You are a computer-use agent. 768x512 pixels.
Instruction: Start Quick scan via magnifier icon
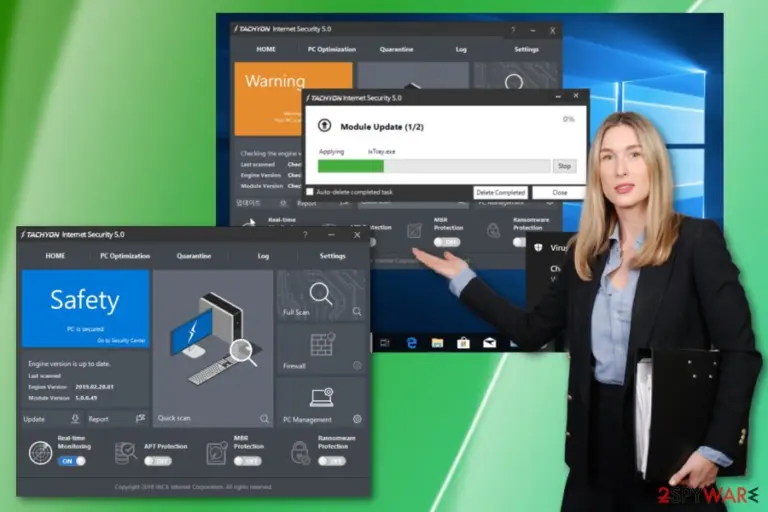pyautogui.click(x=264, y=418)
